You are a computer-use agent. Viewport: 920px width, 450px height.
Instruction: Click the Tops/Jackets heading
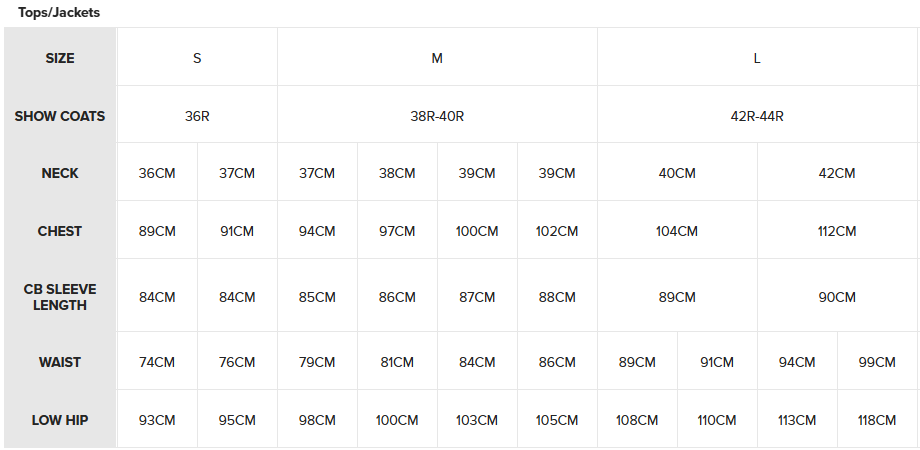[59, 13]
